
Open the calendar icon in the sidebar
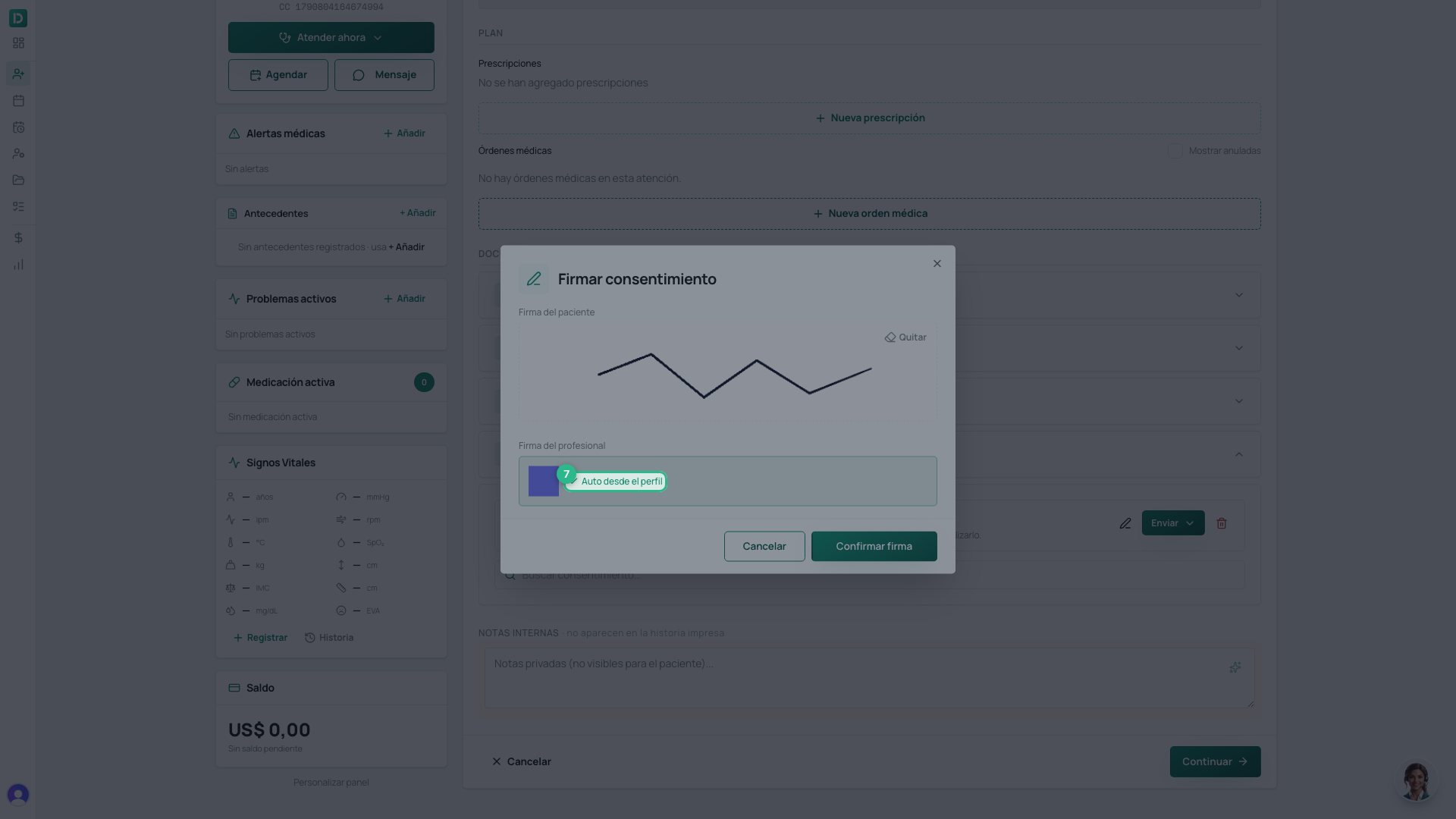pyautogui.click(x=18, y=101)
